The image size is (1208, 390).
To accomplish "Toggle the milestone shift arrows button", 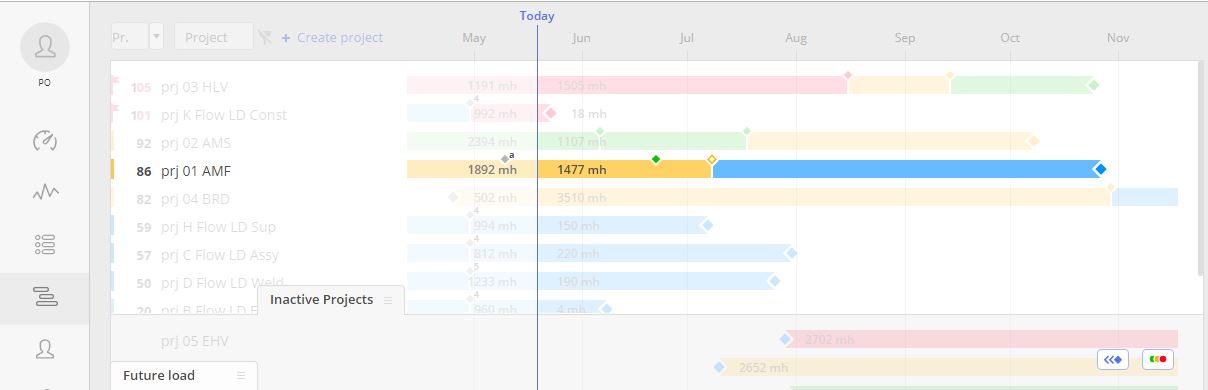I will point(1113,359).
